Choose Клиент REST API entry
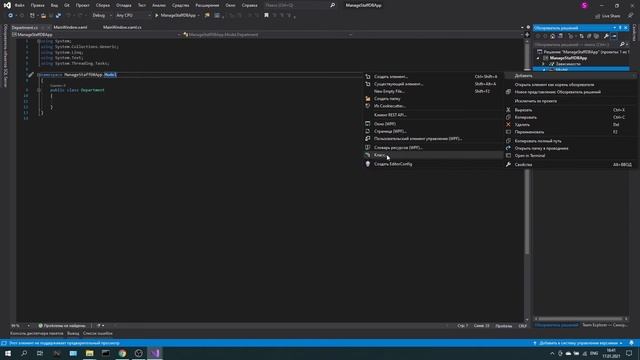 [433, 115]
